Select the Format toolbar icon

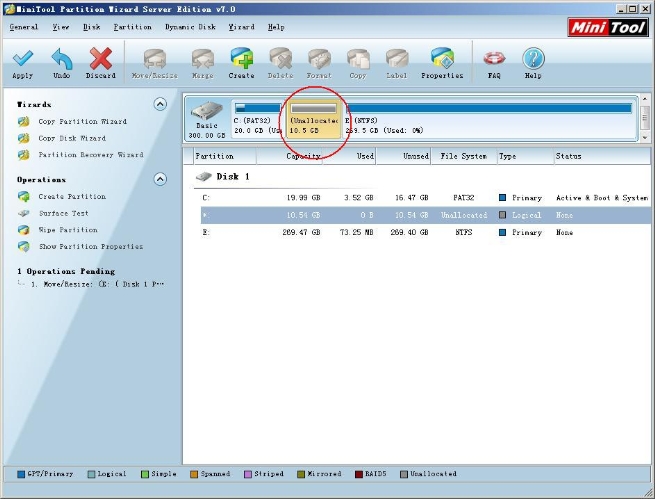click(319, 59)
